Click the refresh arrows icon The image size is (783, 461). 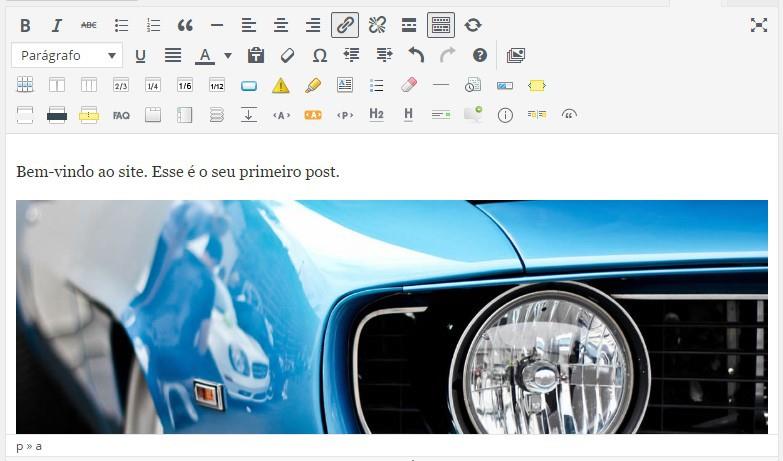[473, 25]
